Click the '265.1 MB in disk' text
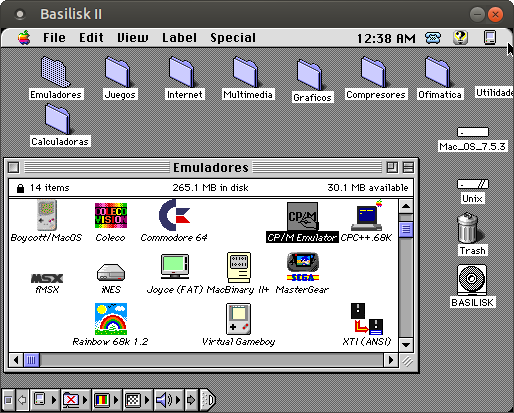The height and width of the screenshot is (413, 514). 210,188
